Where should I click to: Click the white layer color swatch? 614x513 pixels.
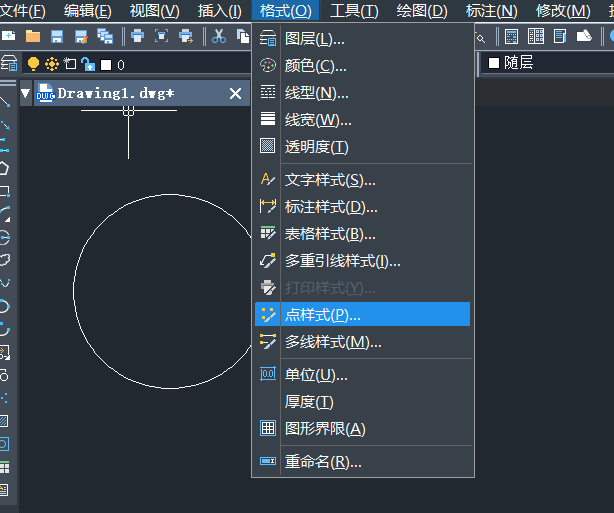[x=106, y=65]
